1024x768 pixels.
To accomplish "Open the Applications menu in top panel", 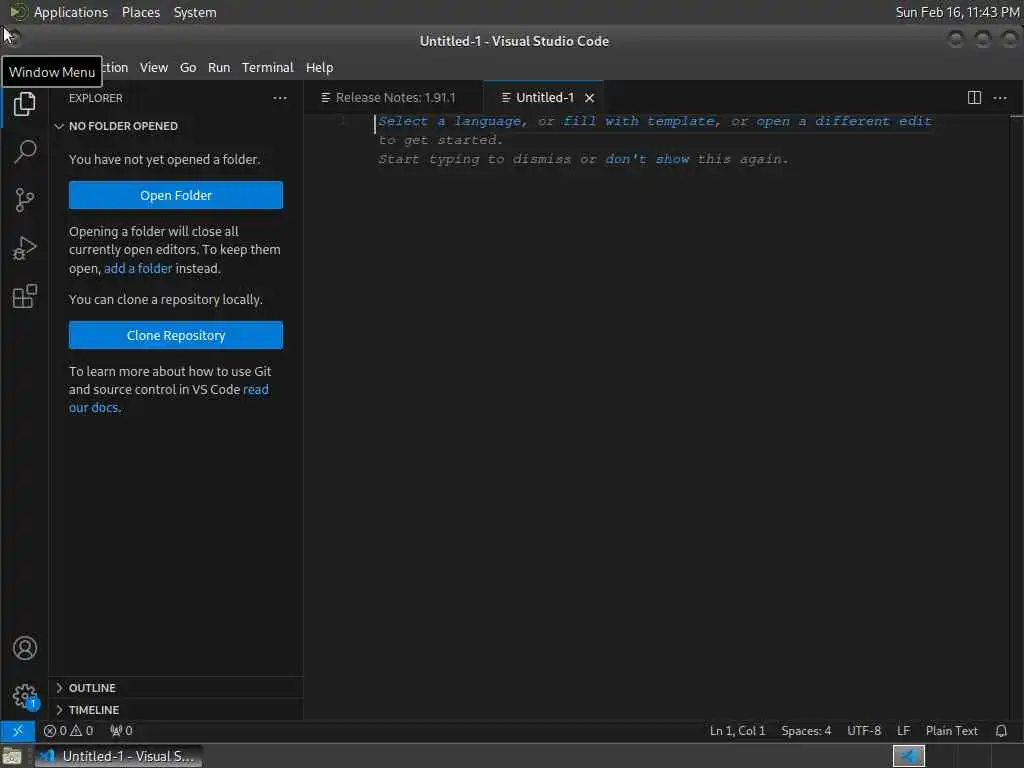I will 71,12.
